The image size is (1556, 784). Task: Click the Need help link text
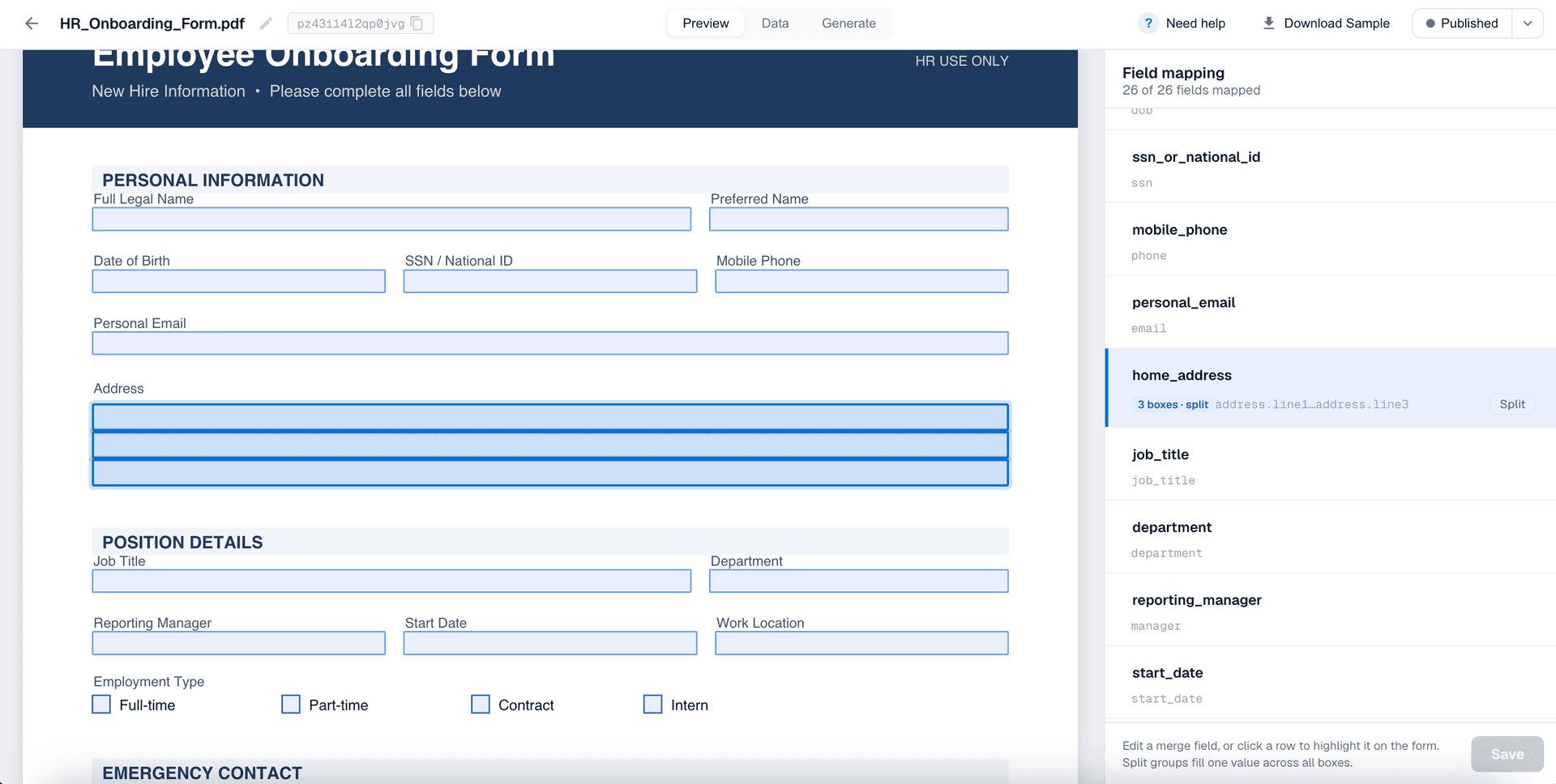pos(1195,23)
